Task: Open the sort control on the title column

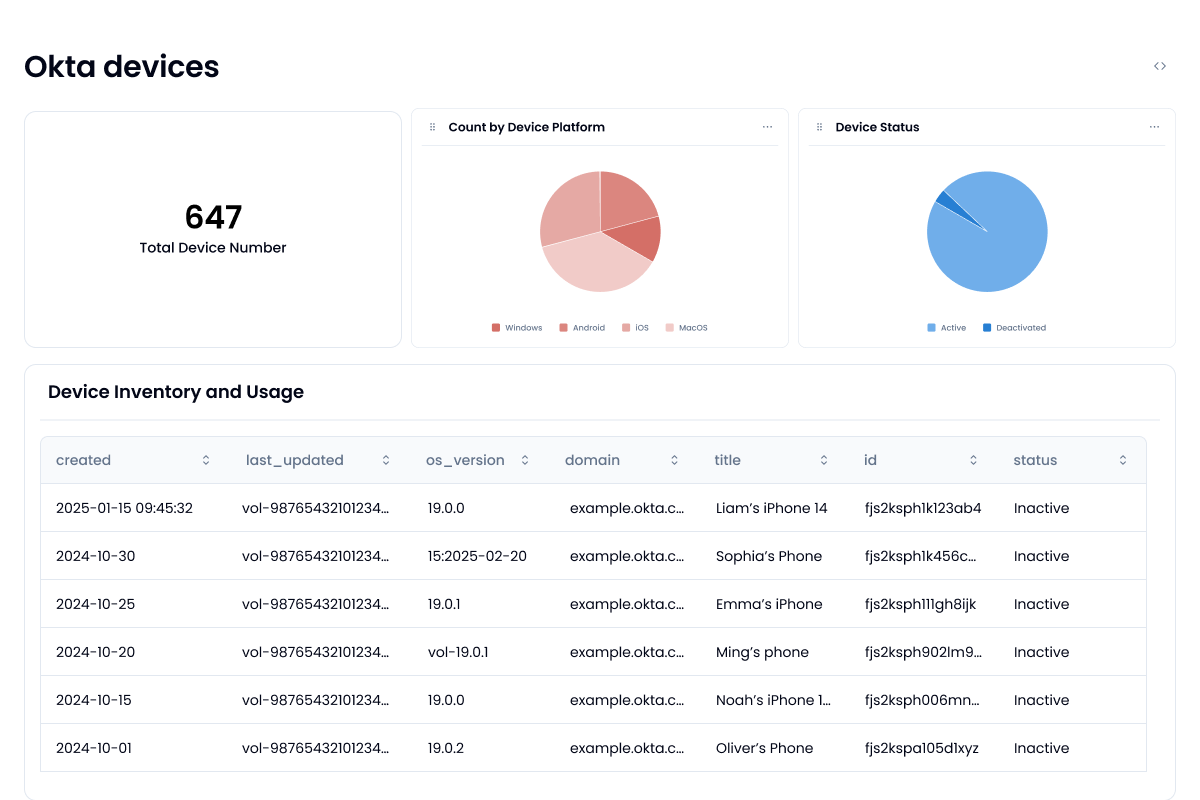Action: (x=823, y=459)
